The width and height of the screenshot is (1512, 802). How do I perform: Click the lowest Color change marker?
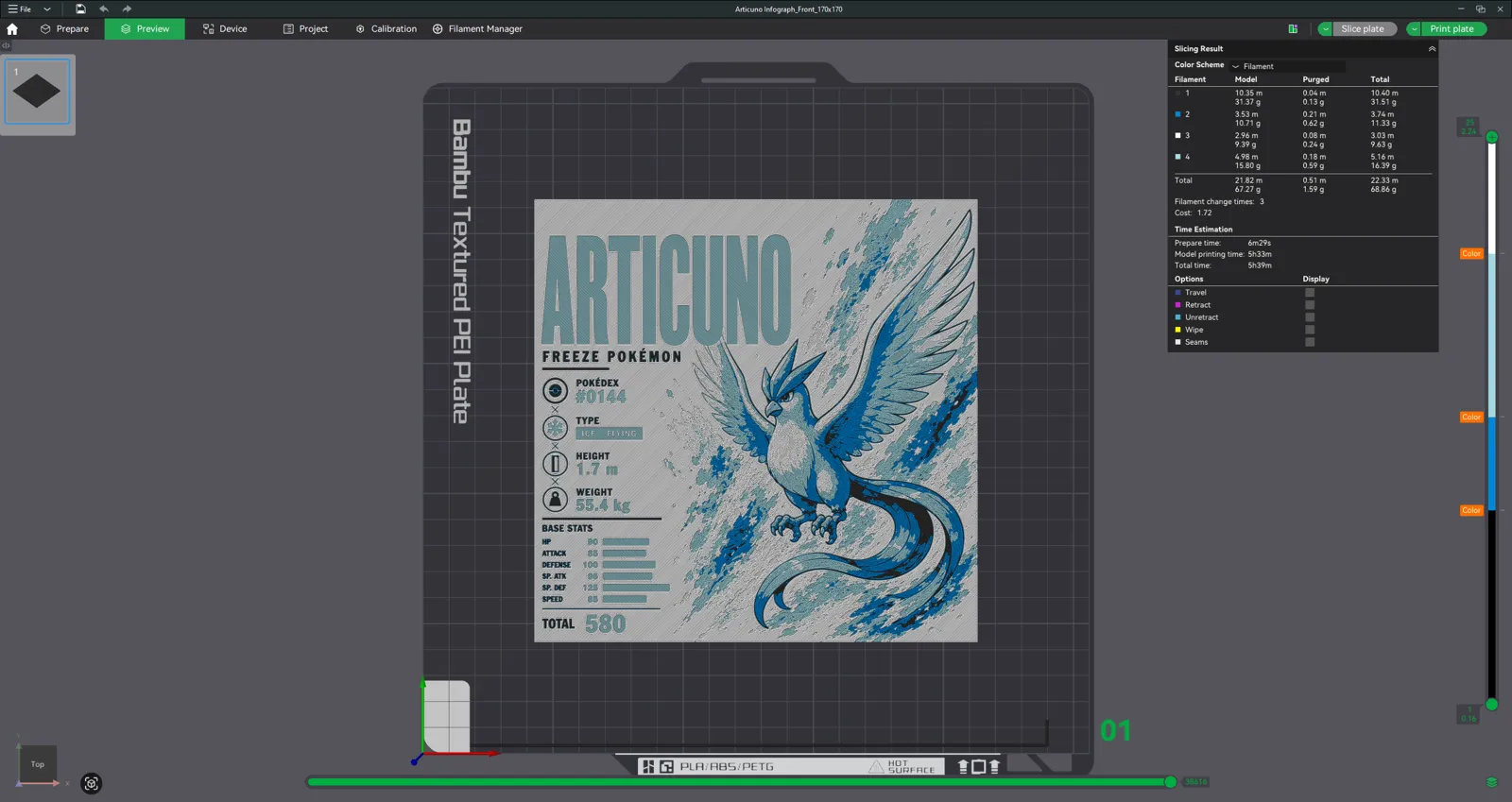pos(1471,511)
